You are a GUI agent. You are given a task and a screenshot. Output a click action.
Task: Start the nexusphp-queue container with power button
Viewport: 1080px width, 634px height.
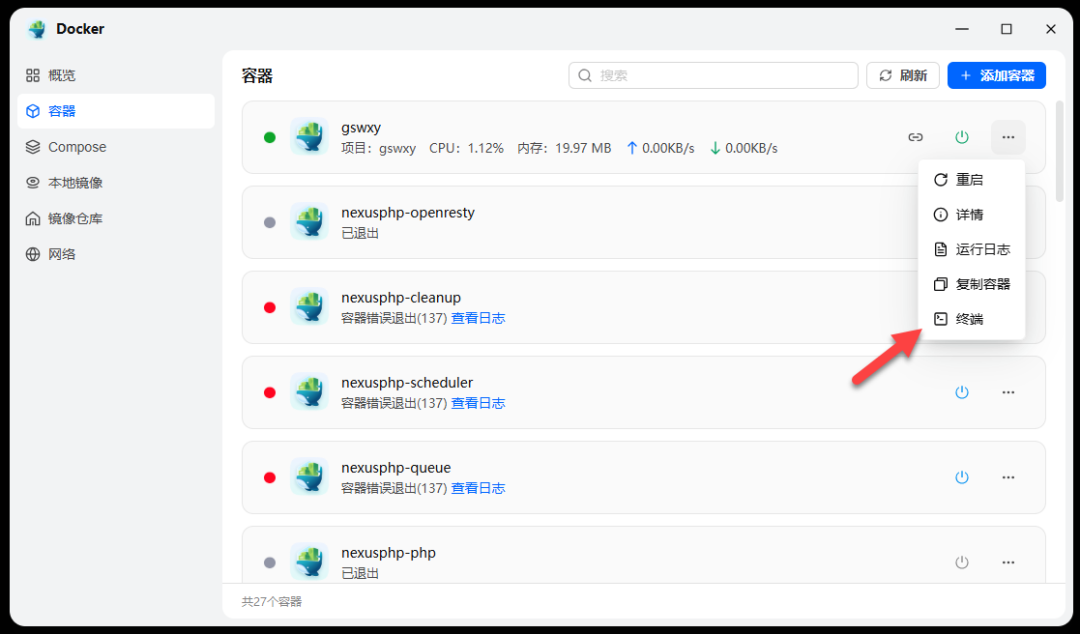[x=962, y=477]
